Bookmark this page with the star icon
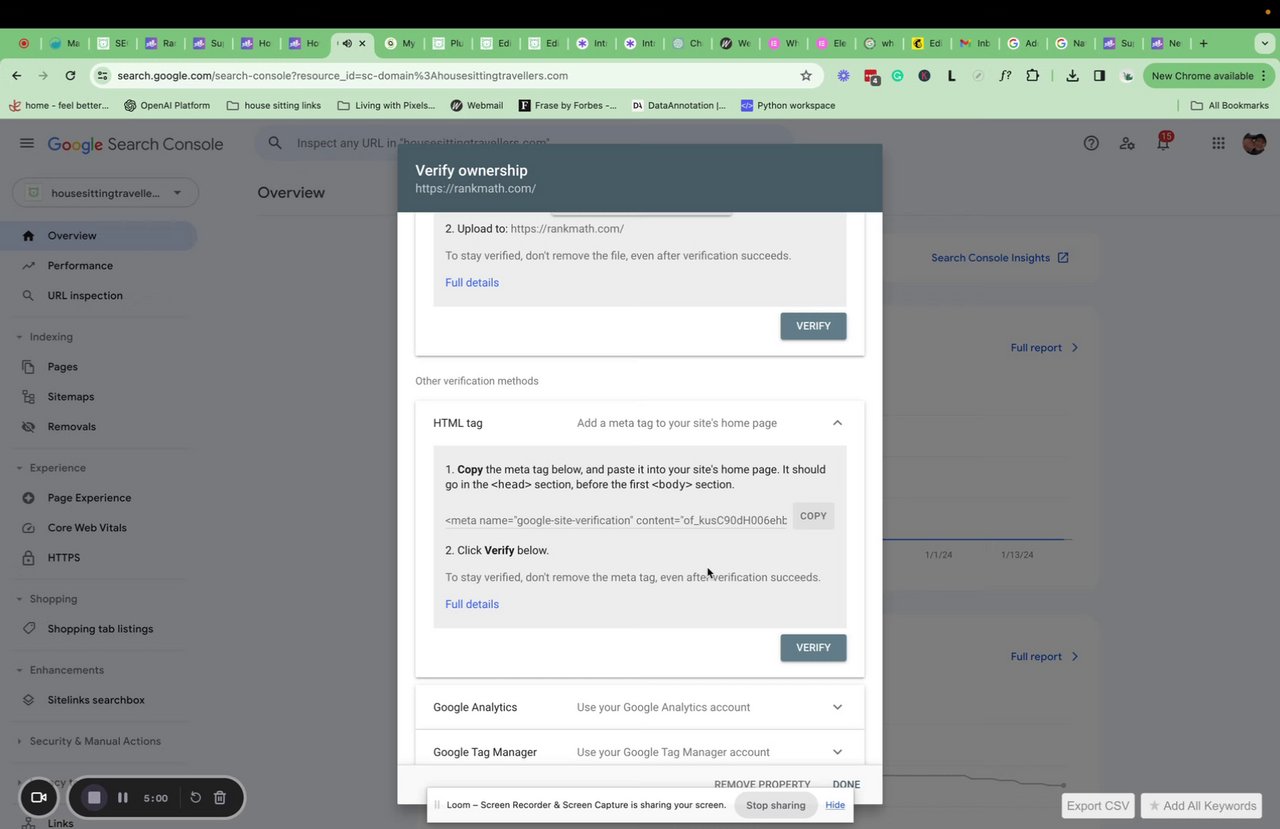1280x829 pixels. click(x=806, y=75)
